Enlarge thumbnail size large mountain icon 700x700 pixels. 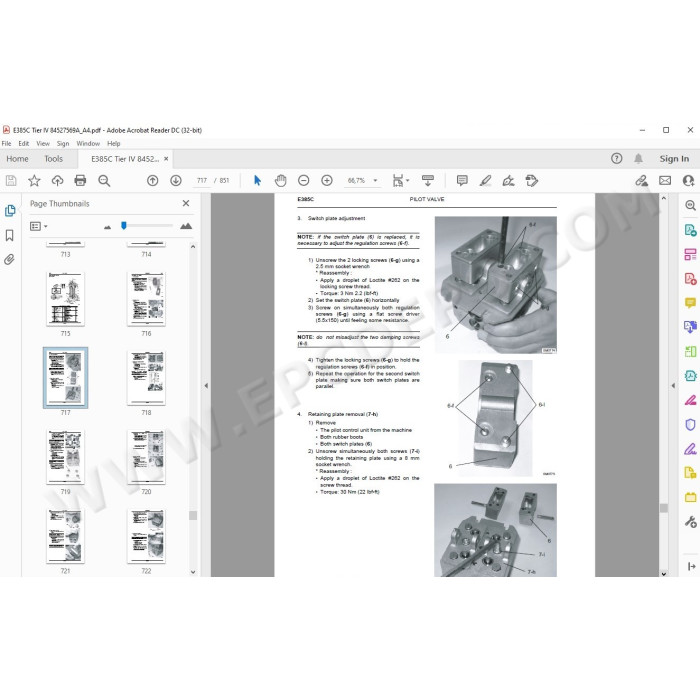(x=186, y=226)
